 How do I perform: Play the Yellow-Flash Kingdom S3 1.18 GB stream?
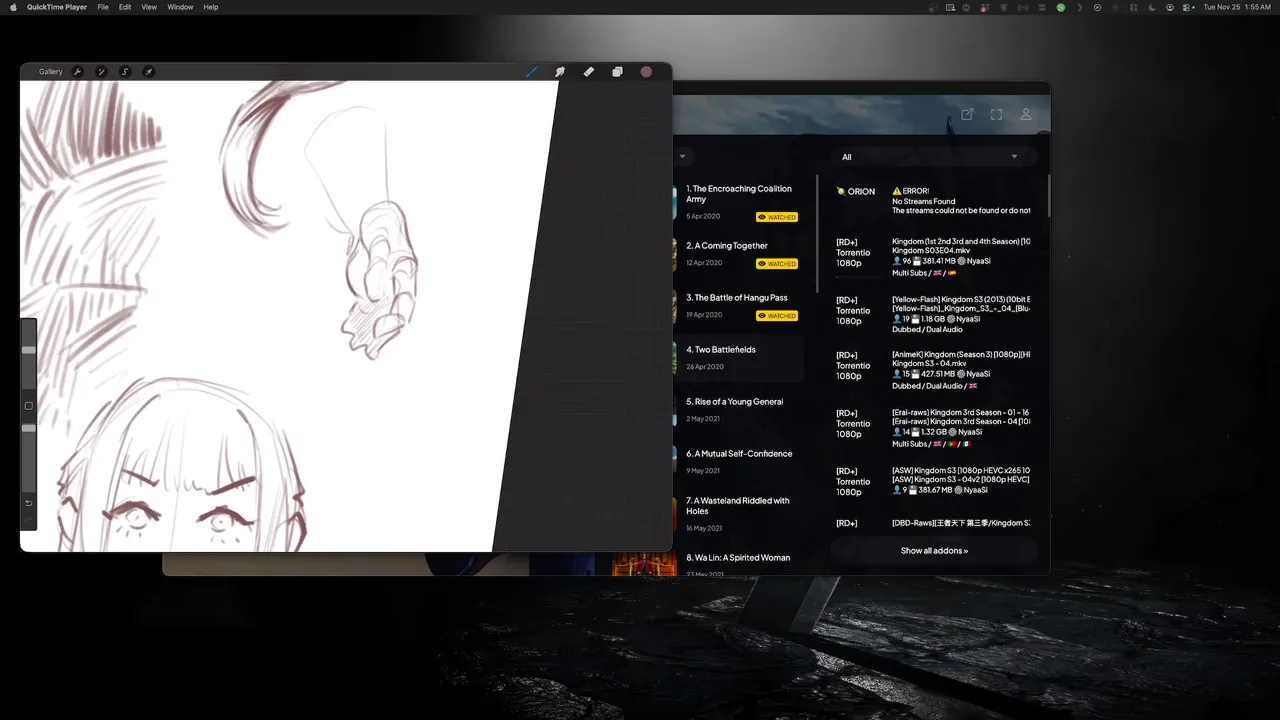[932, 315]
